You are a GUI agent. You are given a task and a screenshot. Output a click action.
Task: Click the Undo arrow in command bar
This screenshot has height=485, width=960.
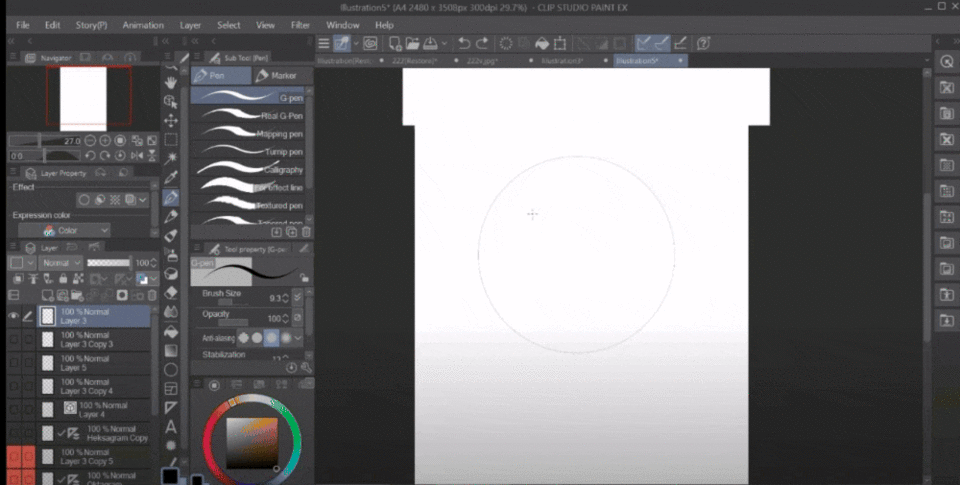[x=464, y=43]
